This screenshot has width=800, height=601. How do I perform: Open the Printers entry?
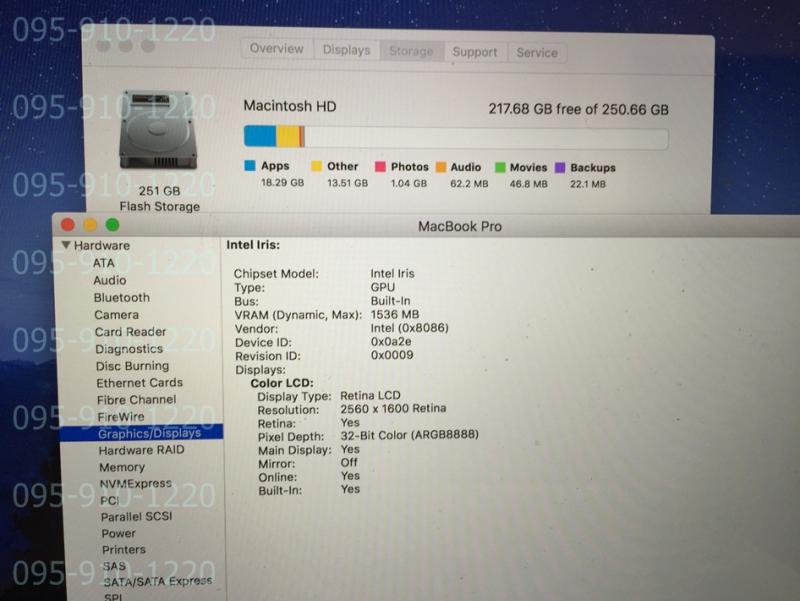tap(124, 549)
